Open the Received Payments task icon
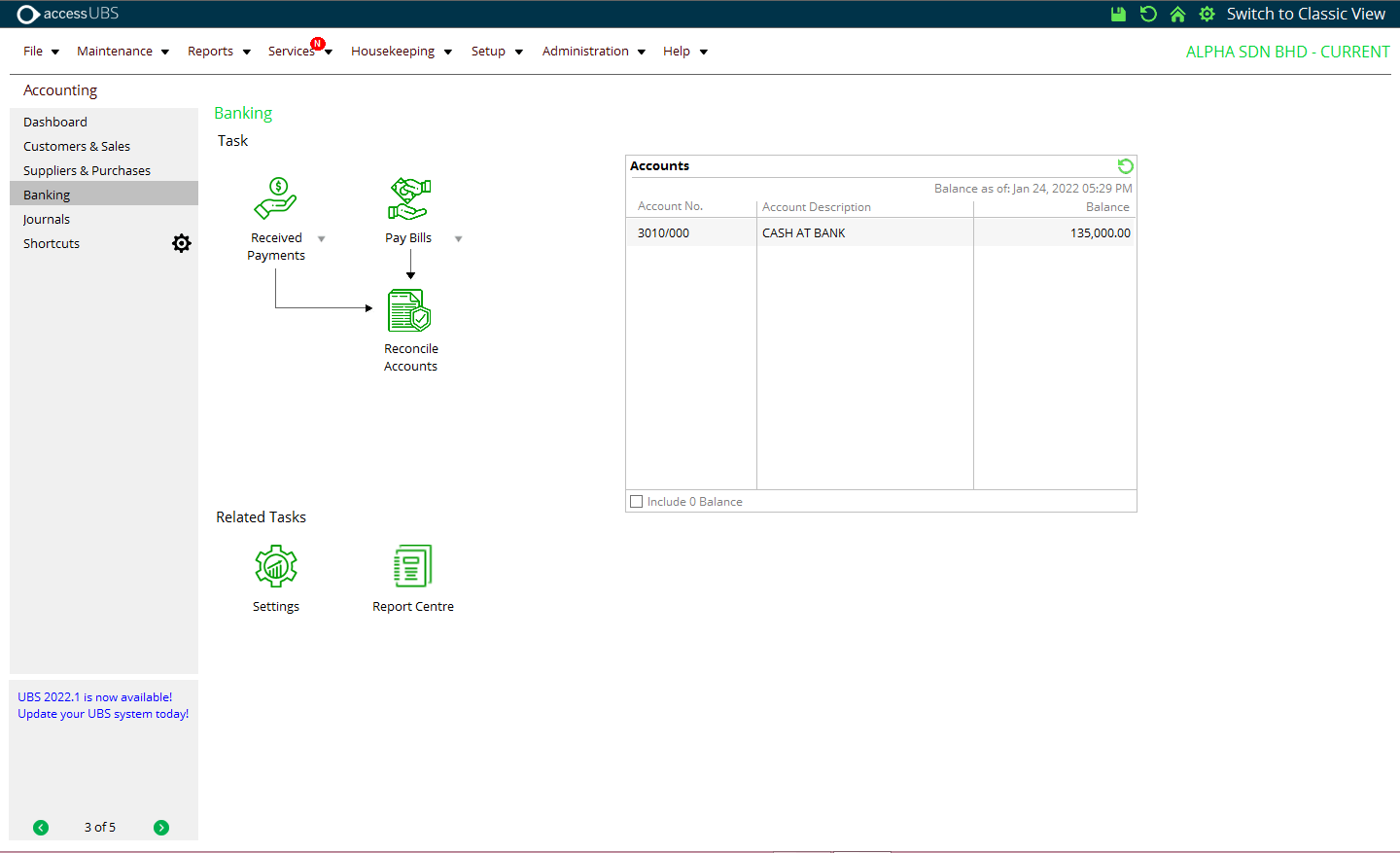Viewport: 1400px width, 853px height. [276, 199]
